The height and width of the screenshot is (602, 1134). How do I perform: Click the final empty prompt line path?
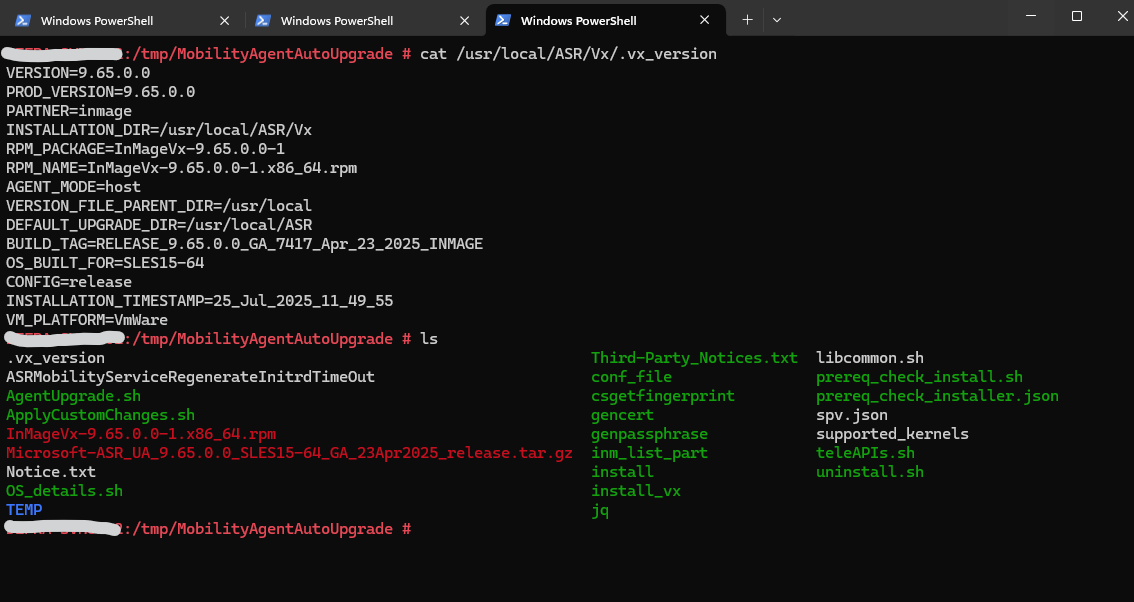[x=263, y=529]
